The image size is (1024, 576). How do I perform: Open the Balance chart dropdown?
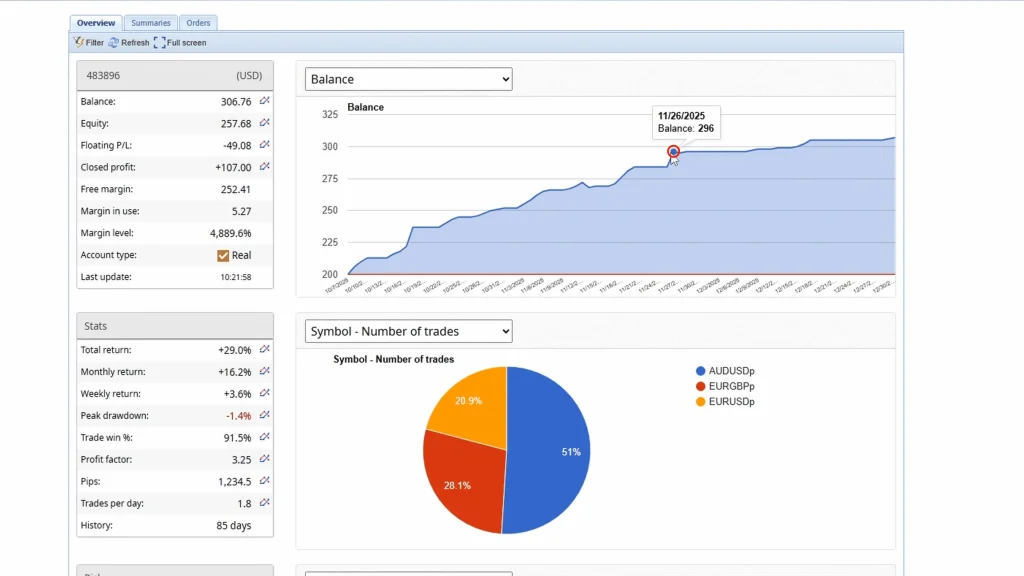point(408,79)
